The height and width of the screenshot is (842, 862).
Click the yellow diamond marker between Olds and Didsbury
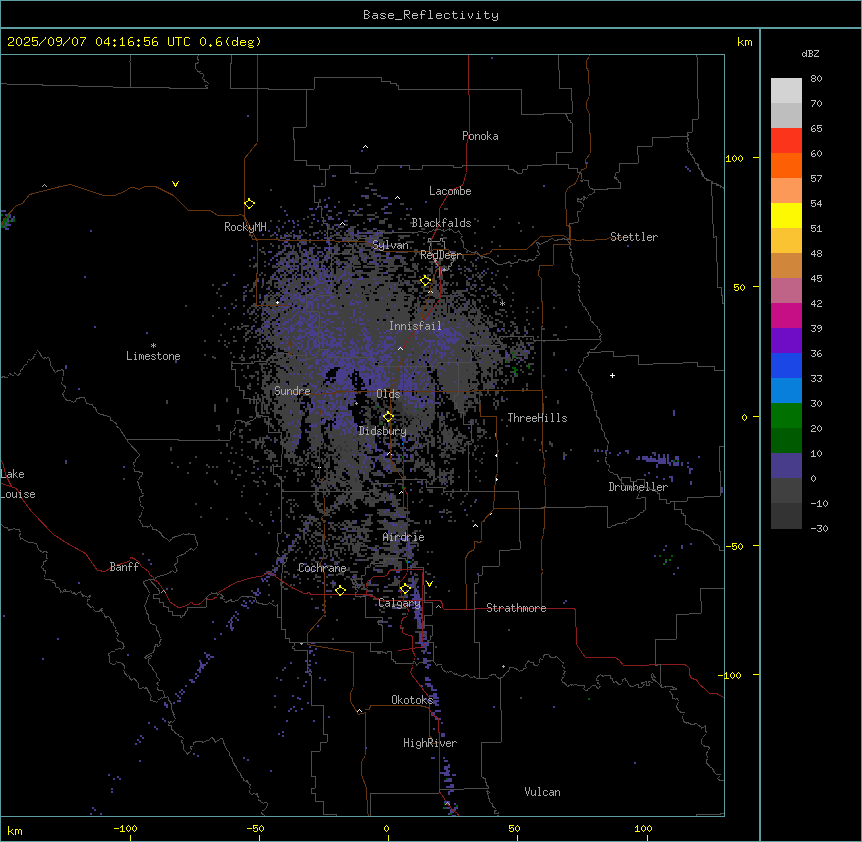click(388, 417)
